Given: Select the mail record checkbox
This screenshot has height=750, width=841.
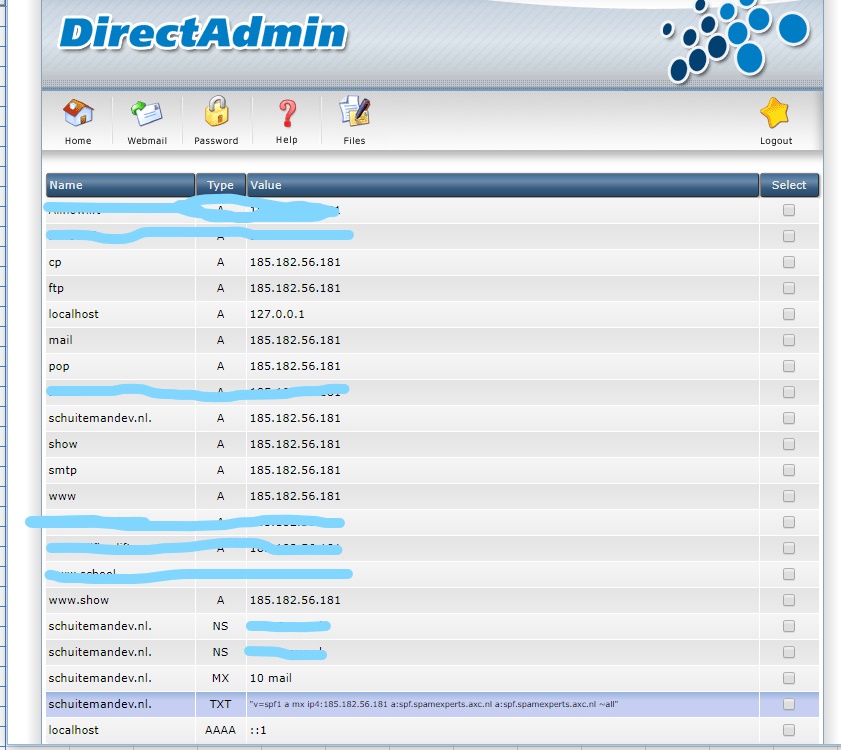Looking at the screenshot, I should point(788,340).
